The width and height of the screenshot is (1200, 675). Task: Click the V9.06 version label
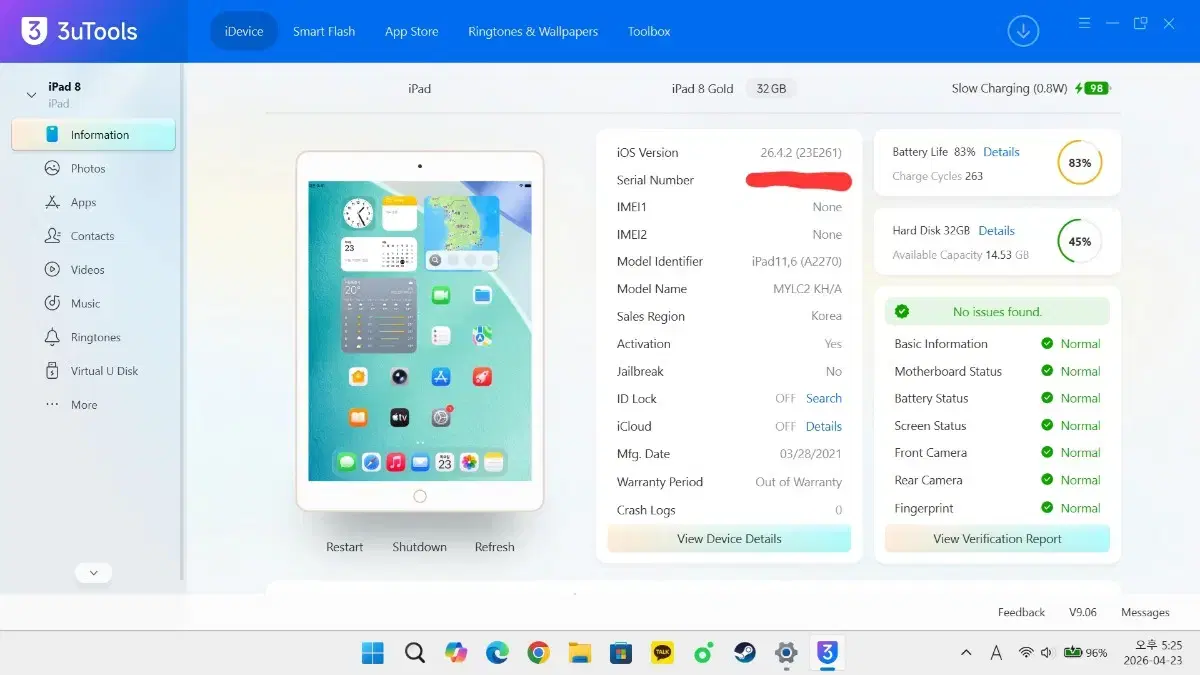pos(1083,612)
